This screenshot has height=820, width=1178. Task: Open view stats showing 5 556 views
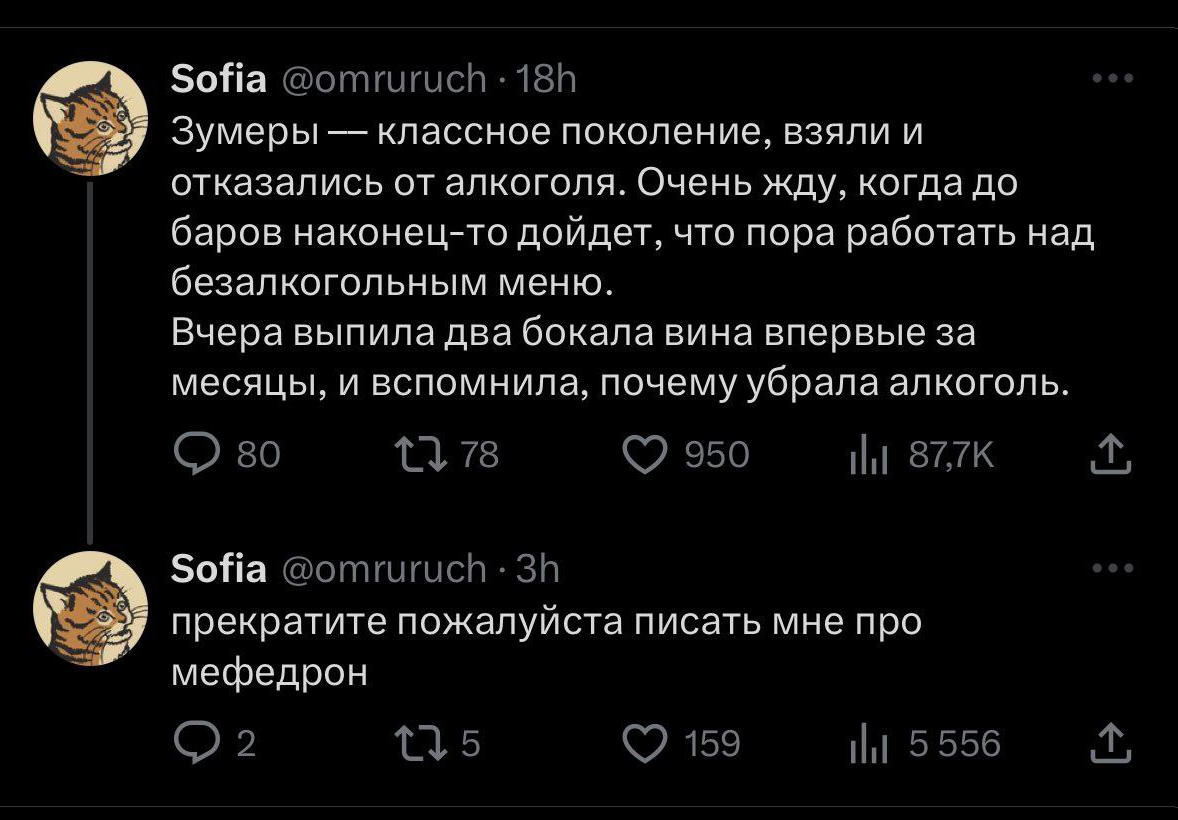(862, 743)
